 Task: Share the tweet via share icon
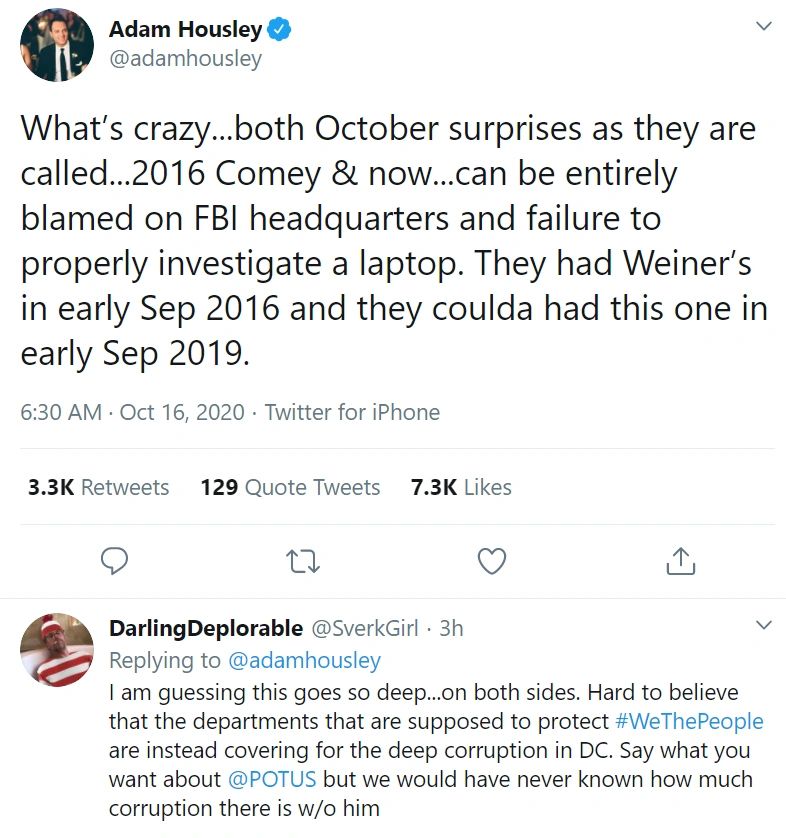pyautogui.click(x=680, y=561)
